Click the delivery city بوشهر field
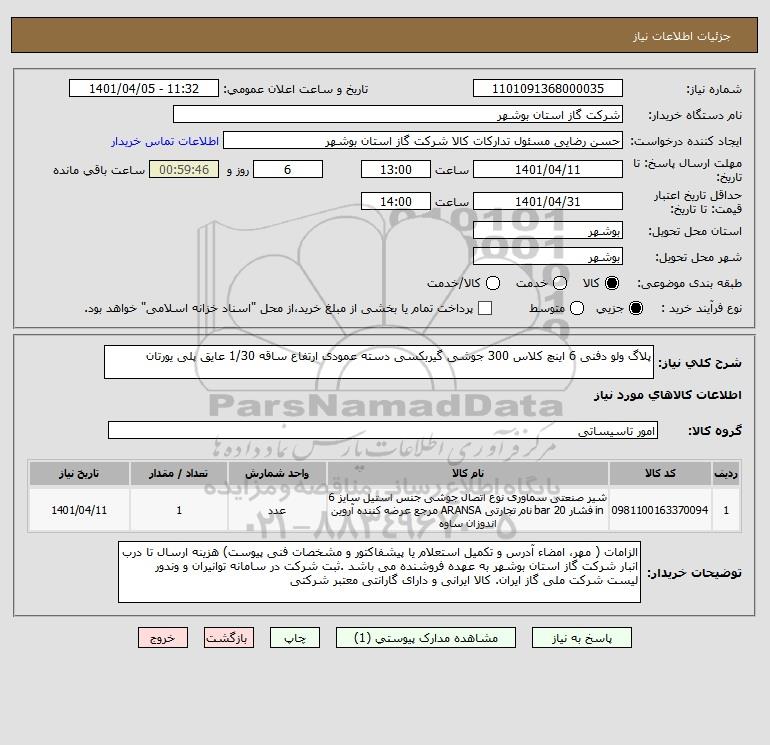This screenshot has width=770, height=745. (548, 257)
